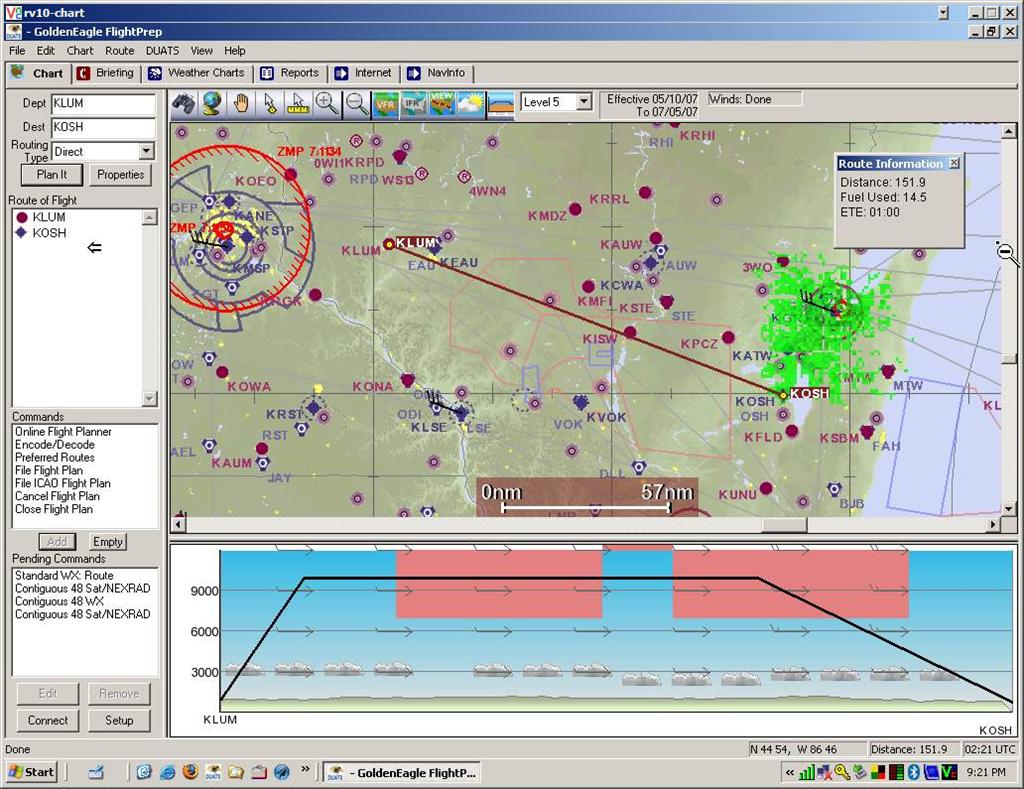Click the Plan It button

click(52, 174)
